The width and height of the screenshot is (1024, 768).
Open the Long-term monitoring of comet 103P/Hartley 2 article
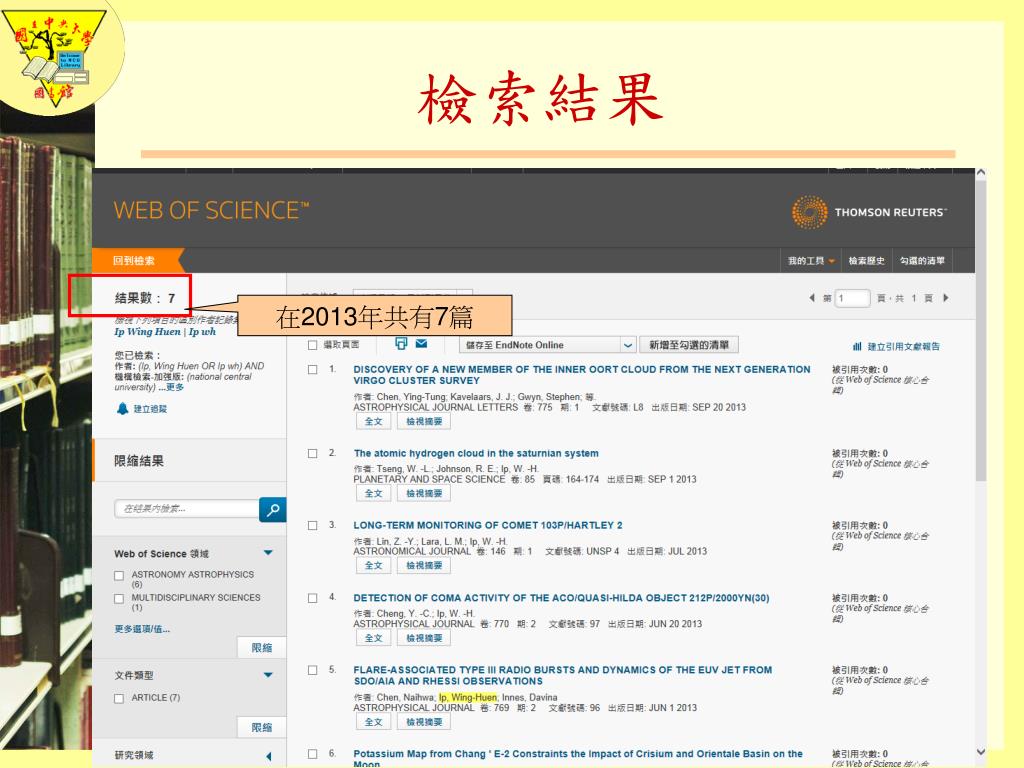tap(487, 525)
